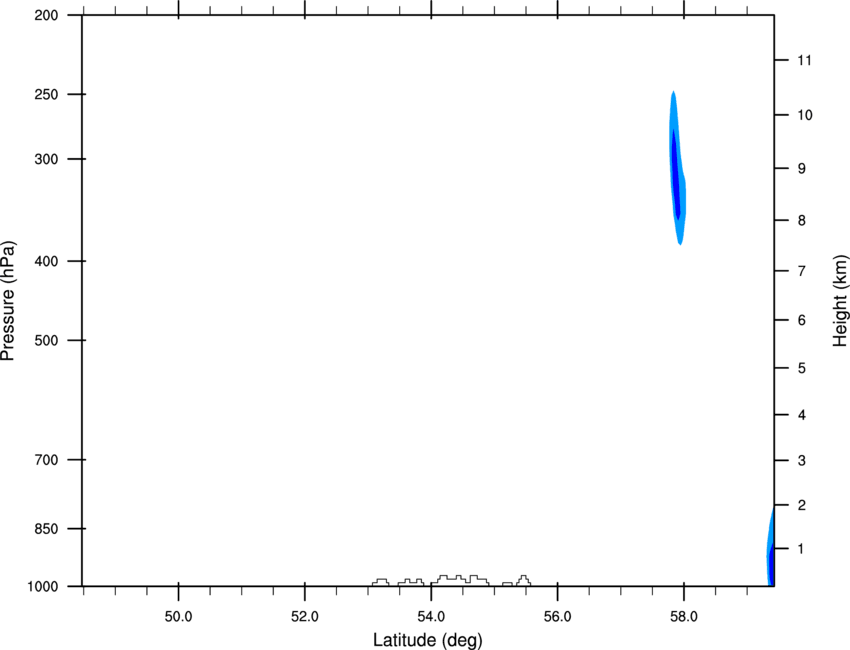Click the 1000 pressure label

point(43,586)
